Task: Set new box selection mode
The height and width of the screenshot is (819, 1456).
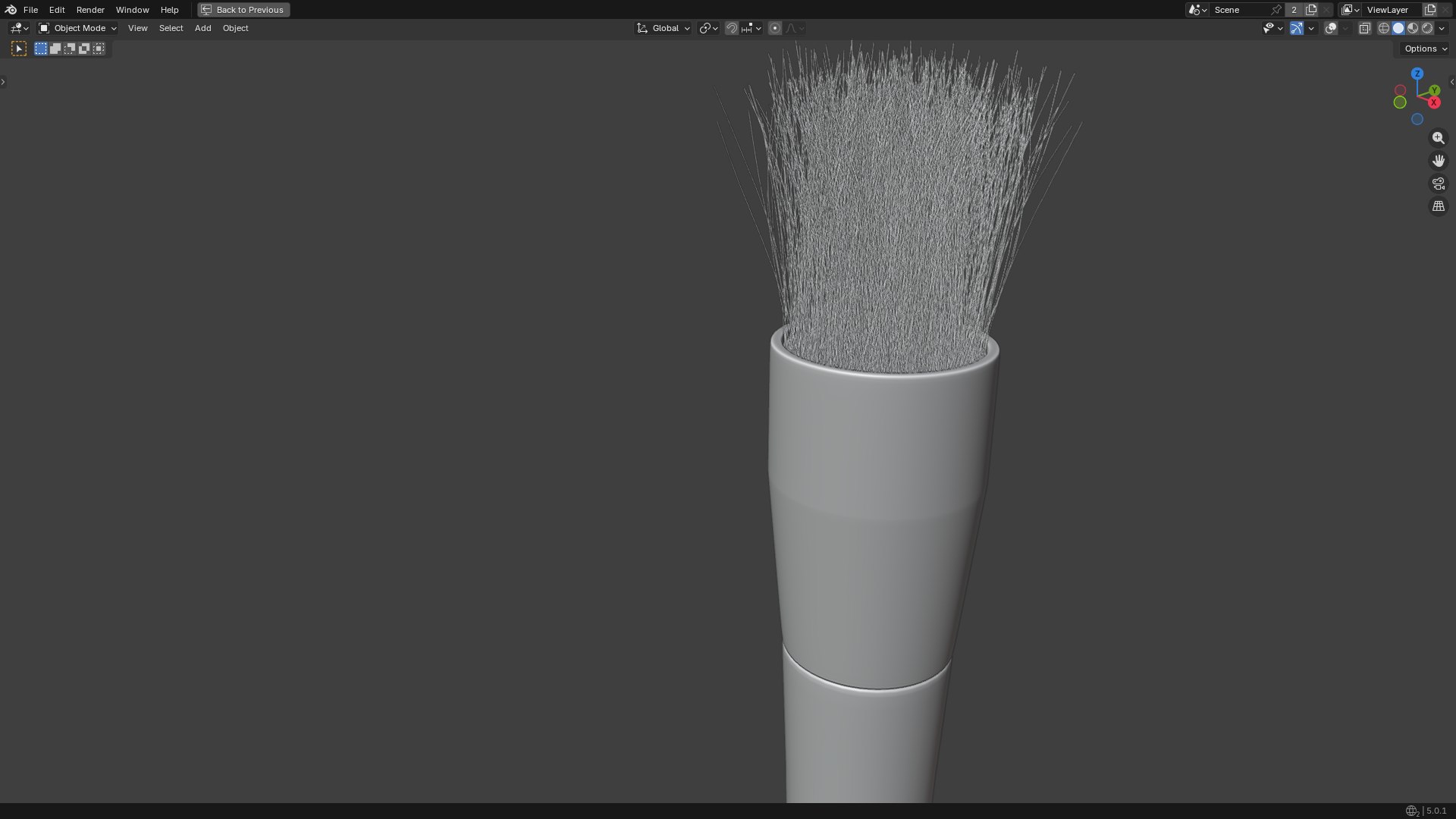Action: pos(41,49)
